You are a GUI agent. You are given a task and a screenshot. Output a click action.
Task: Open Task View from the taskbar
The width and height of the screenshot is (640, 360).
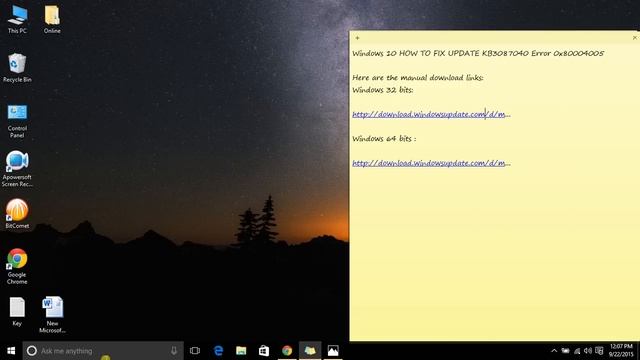pyautogui.click(x=195, y=351)
